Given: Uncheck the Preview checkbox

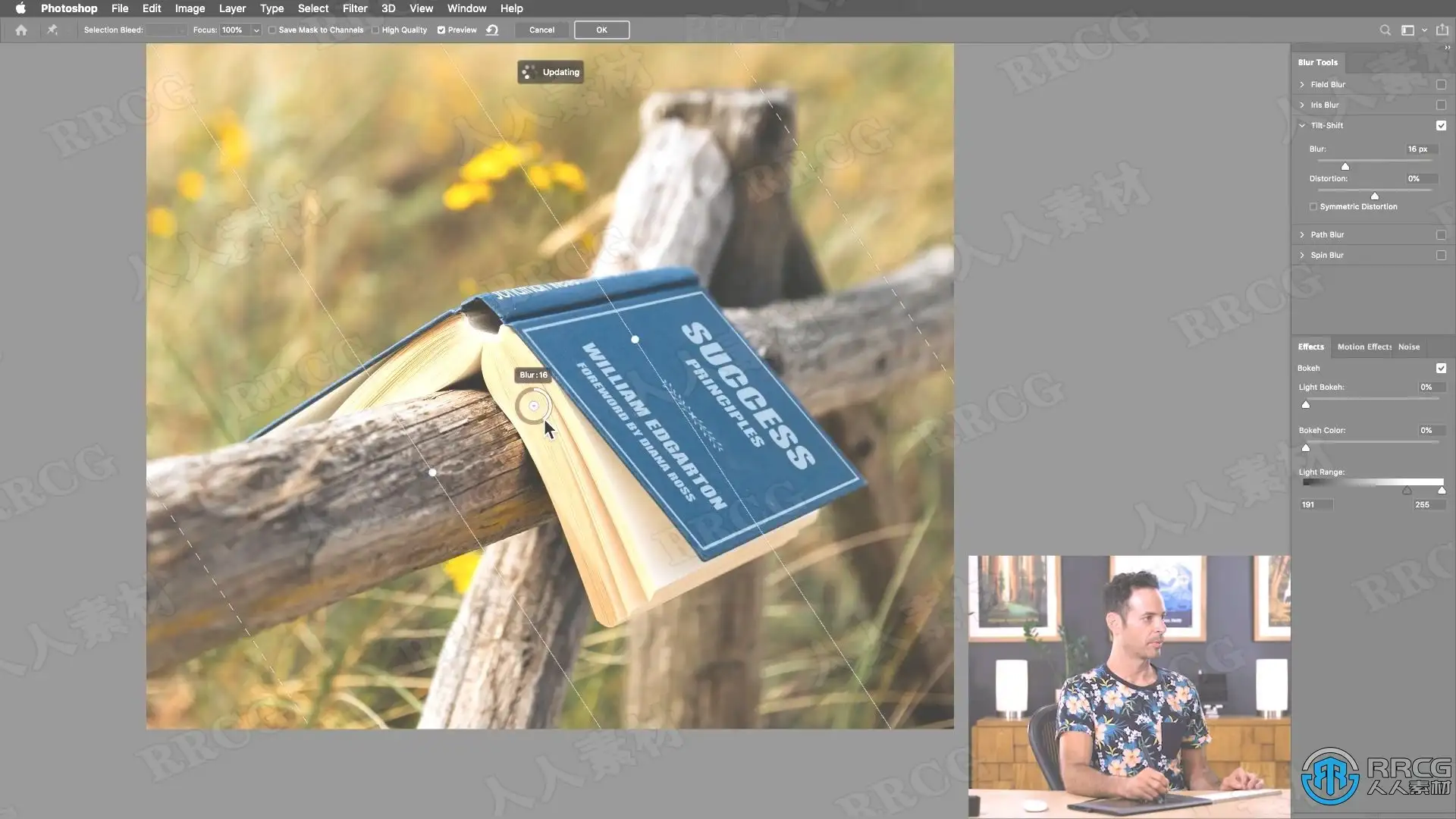Looking at the screenshot, I should pos(441,30).
